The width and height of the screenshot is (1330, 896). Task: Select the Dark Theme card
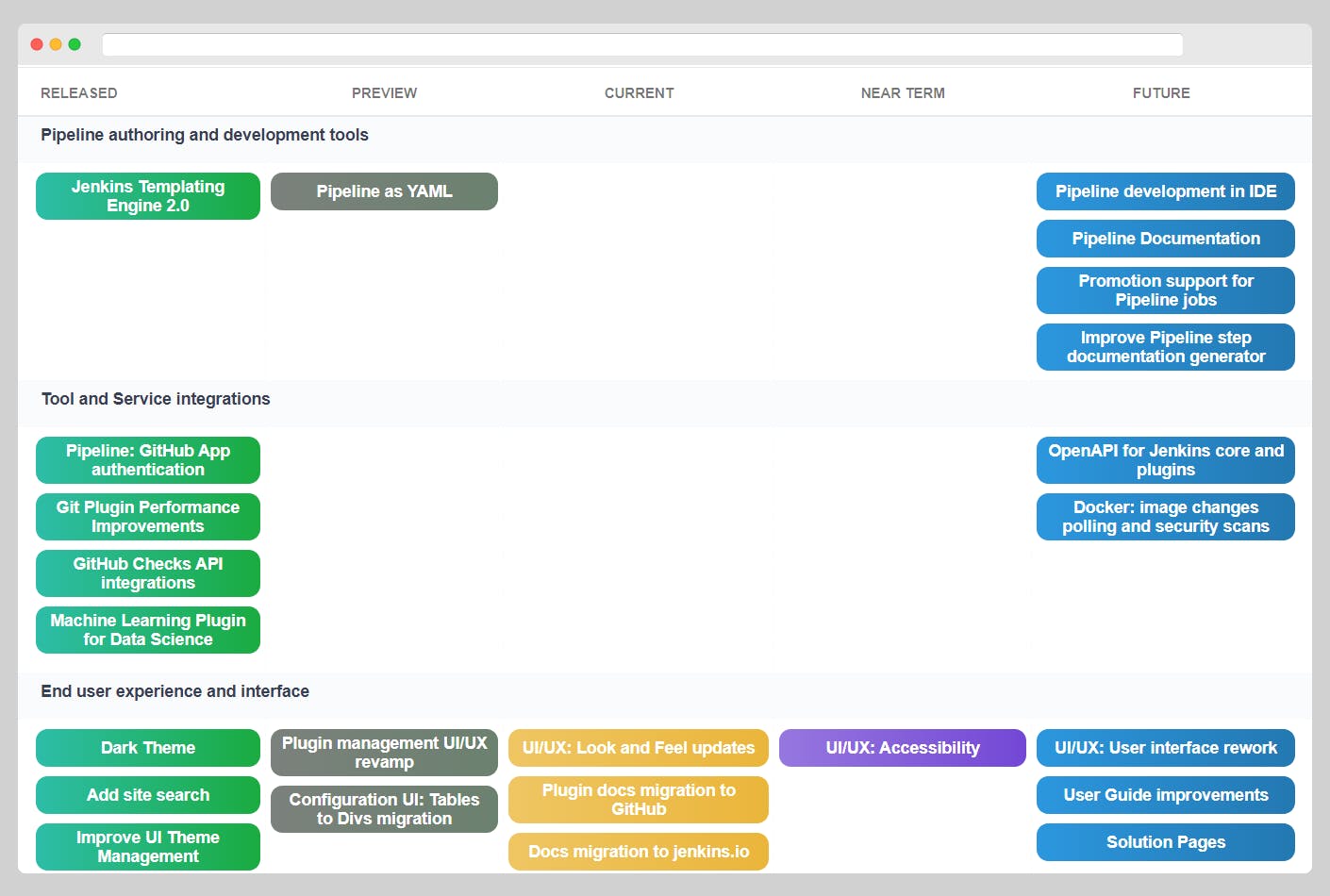pos(147,748)
